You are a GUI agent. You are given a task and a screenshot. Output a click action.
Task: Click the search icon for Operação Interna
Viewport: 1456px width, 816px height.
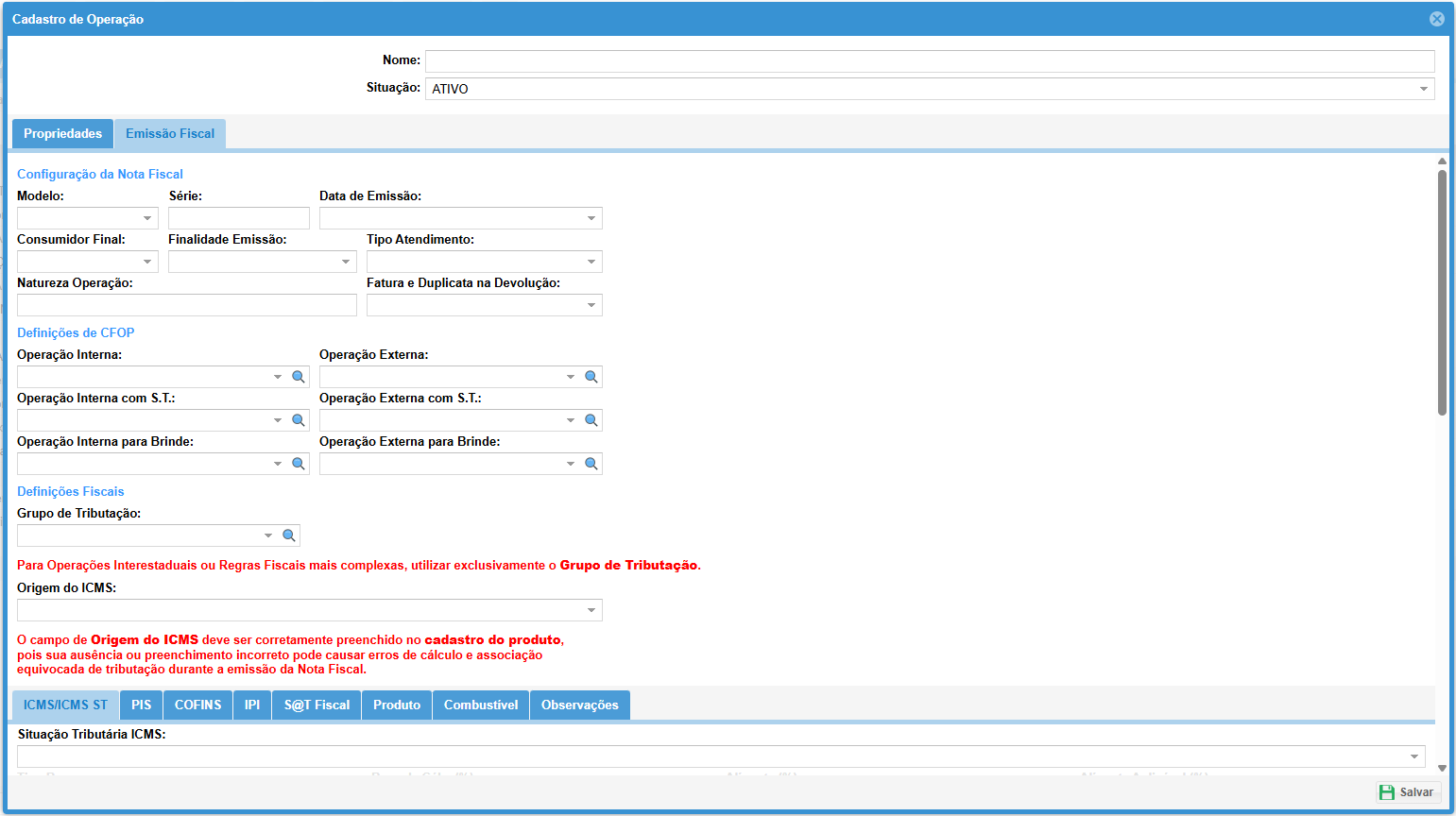pos(299,377)
